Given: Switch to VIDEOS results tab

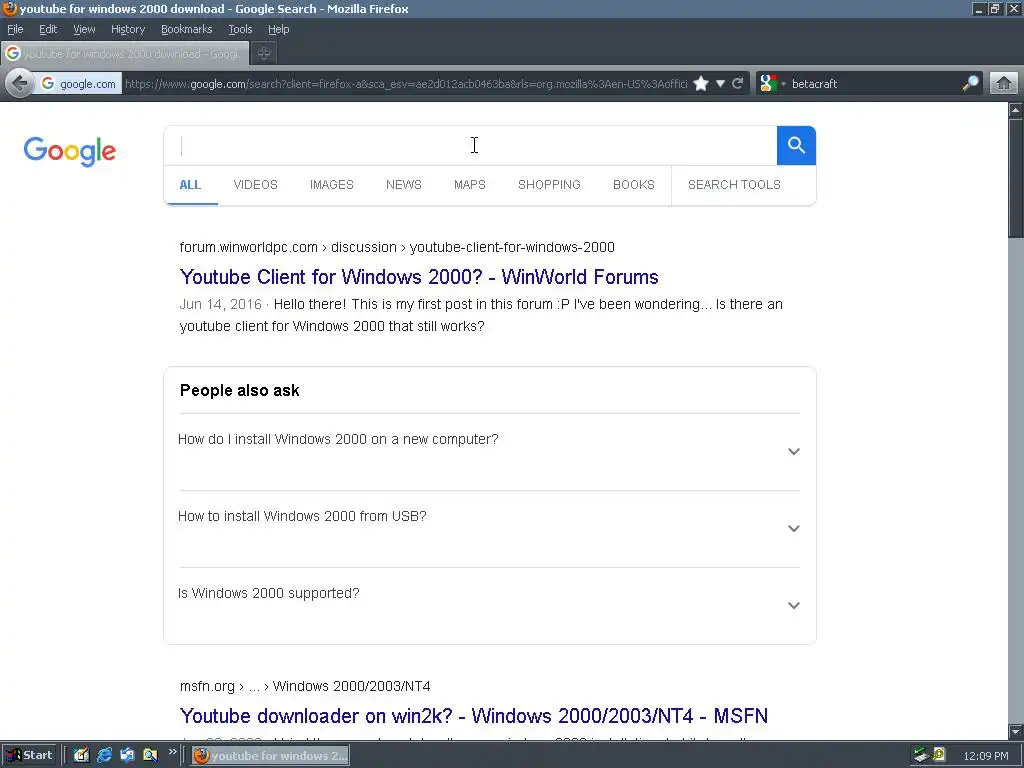Looking at the screenshot, I should (x=255, y=185).
